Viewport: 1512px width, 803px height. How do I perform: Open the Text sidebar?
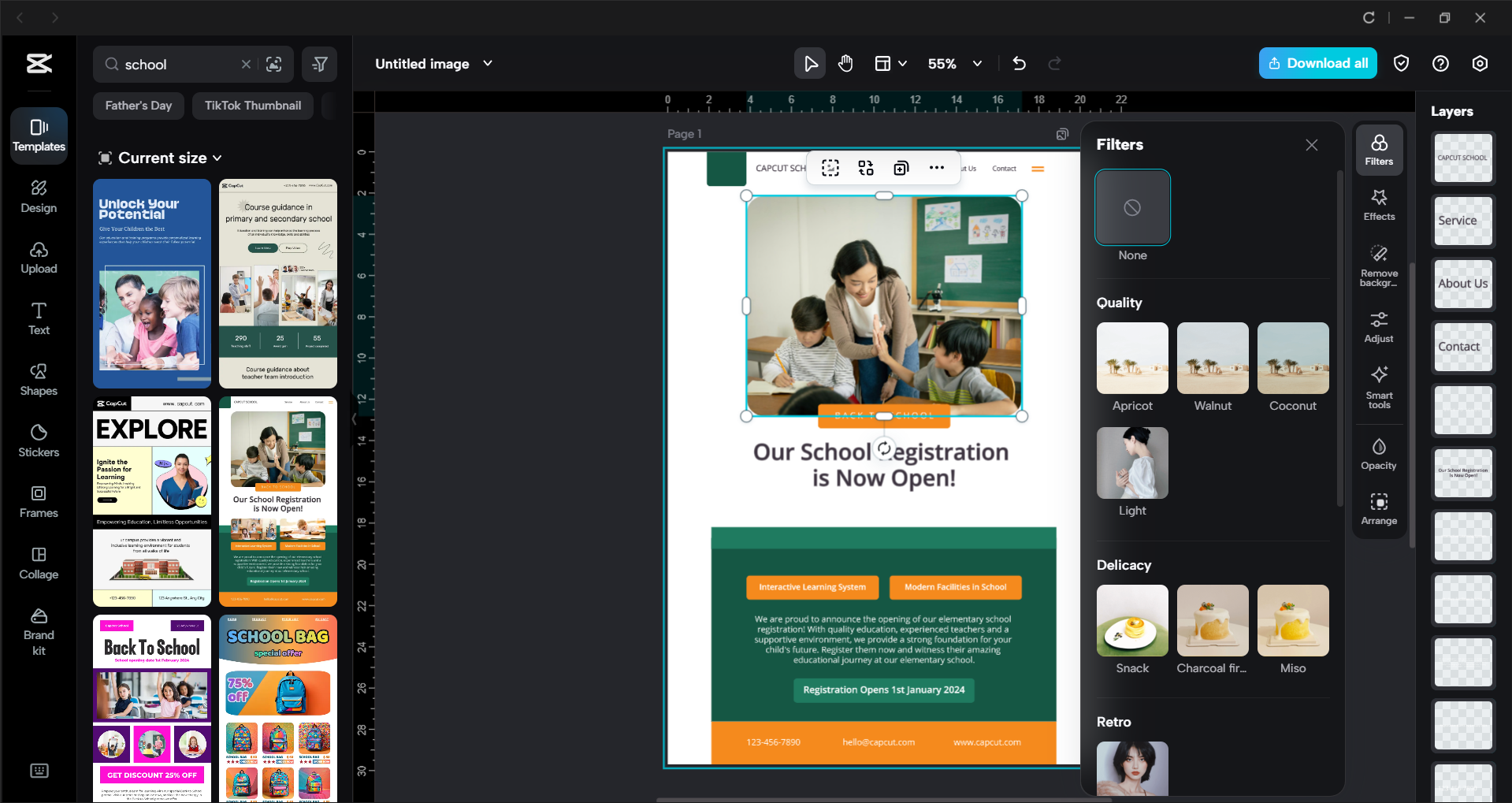[x=38, y=318]
